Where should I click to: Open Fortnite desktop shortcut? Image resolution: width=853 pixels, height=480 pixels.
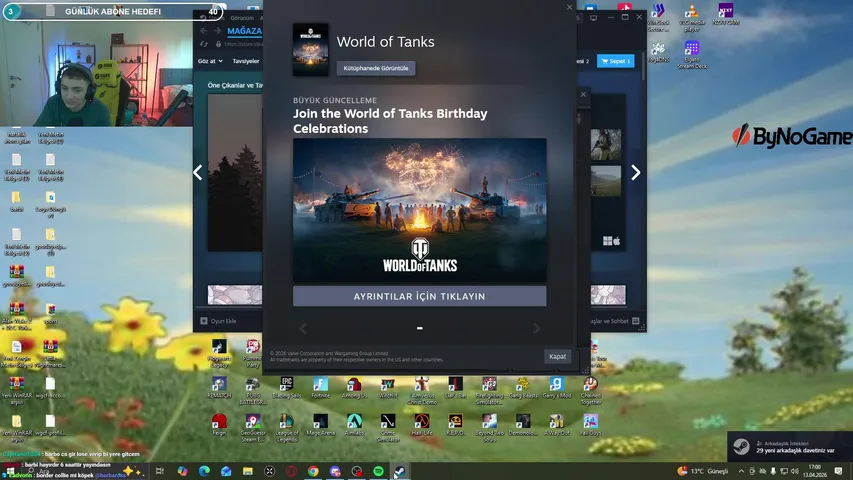[x=320, y=388]
